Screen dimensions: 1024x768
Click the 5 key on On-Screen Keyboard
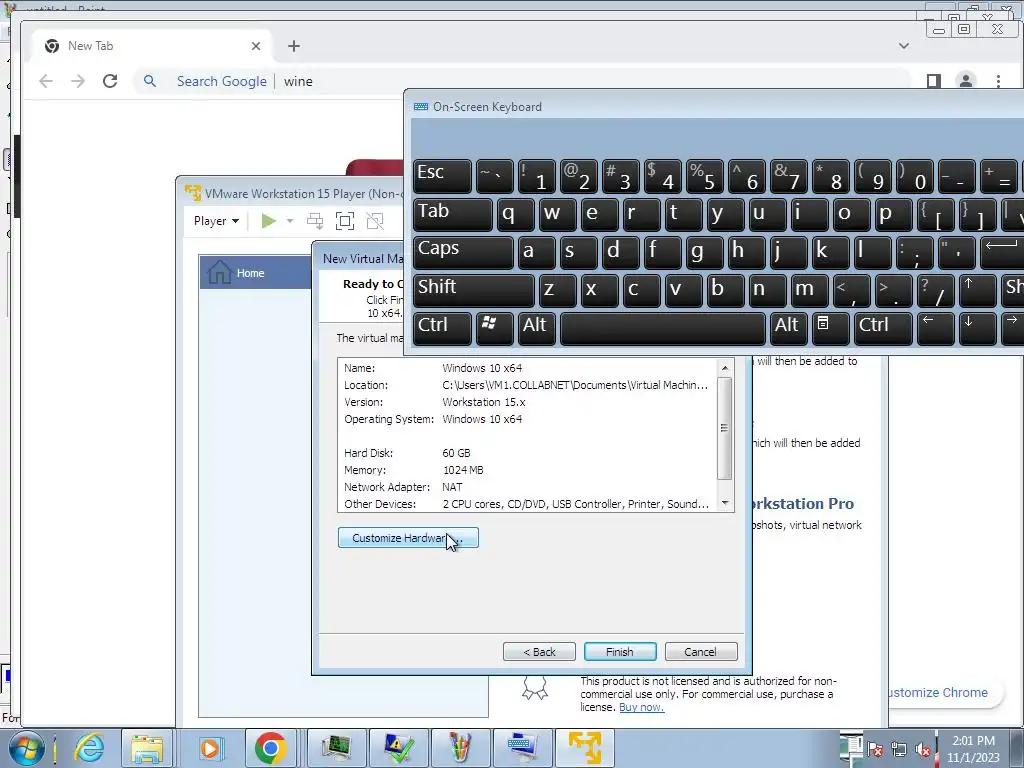705,176
